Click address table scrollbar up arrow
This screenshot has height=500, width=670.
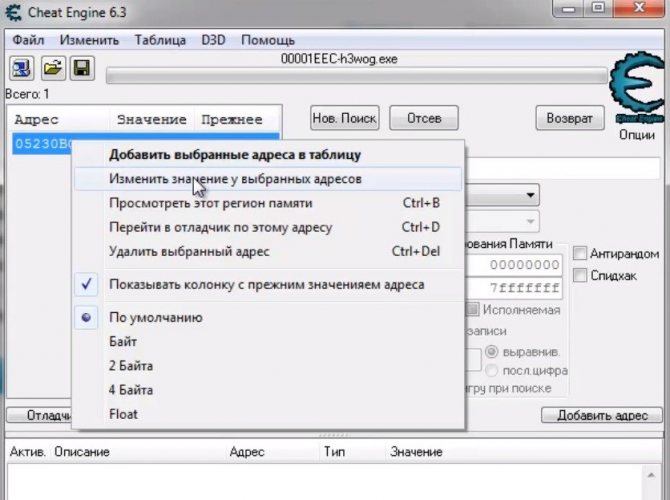tap(651, 475)
